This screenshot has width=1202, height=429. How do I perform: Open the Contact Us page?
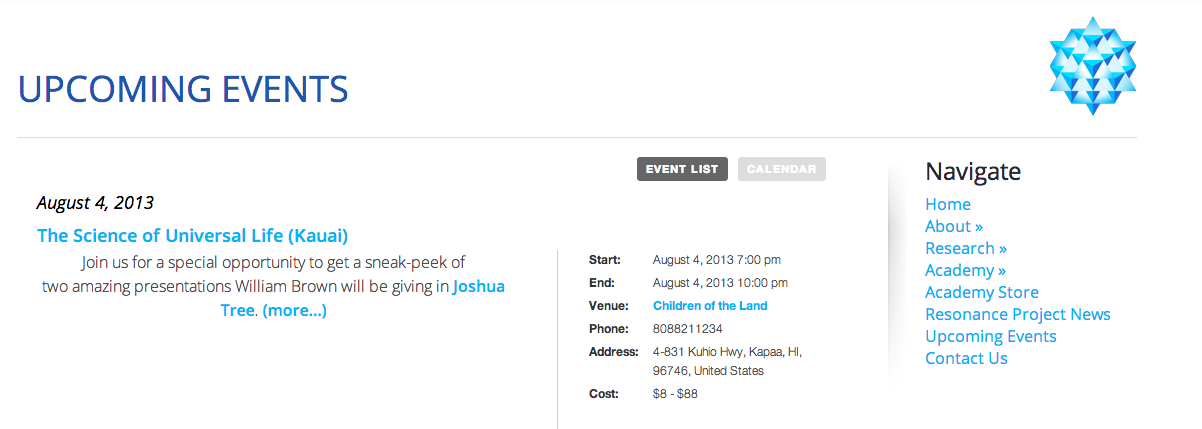pyautogui.click(x=966, y=358)
